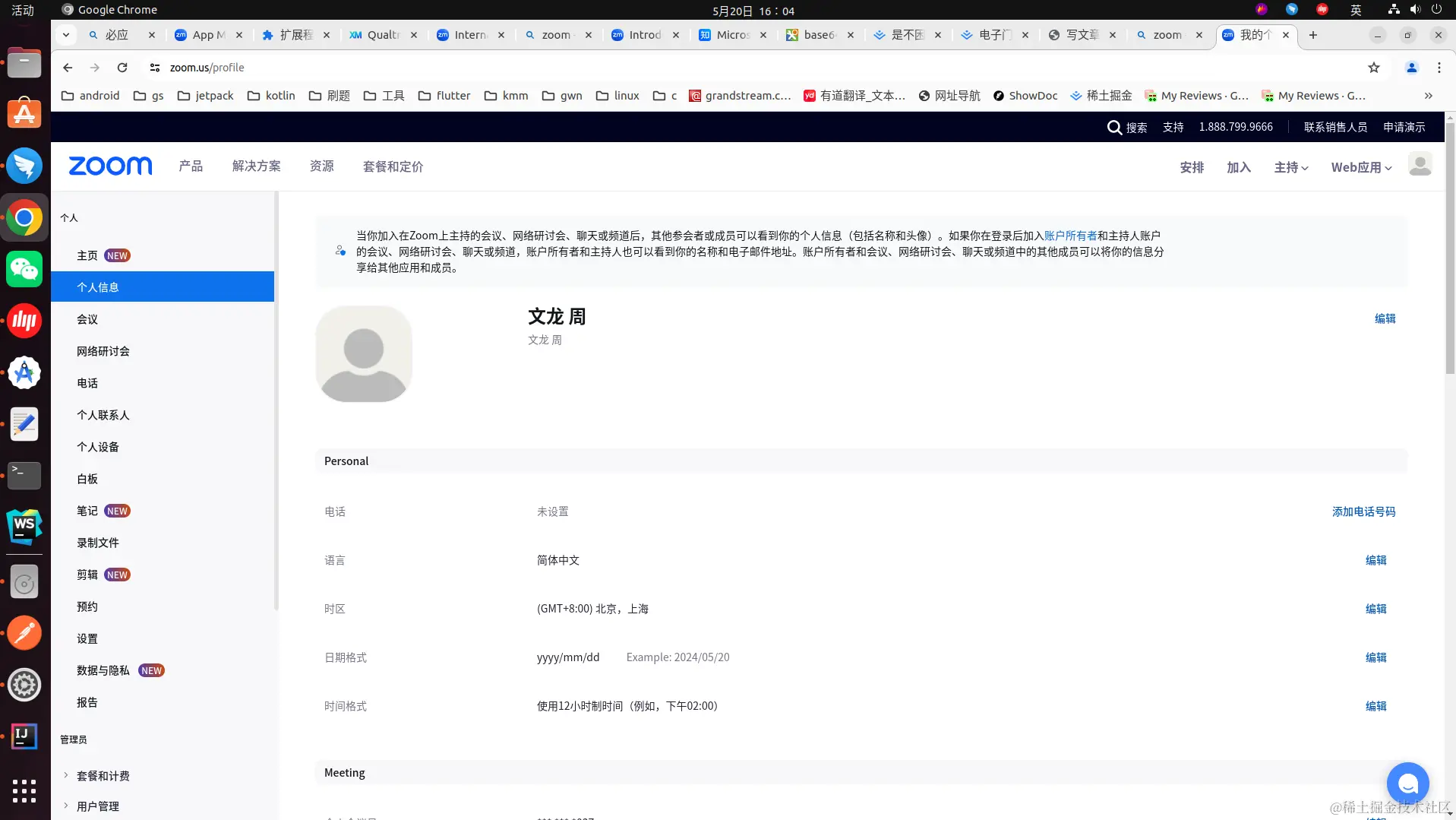This screenshot has width=1456, height=820.
Task: Click 联系销售人员 in top bar
Action: click(1335, 127)
